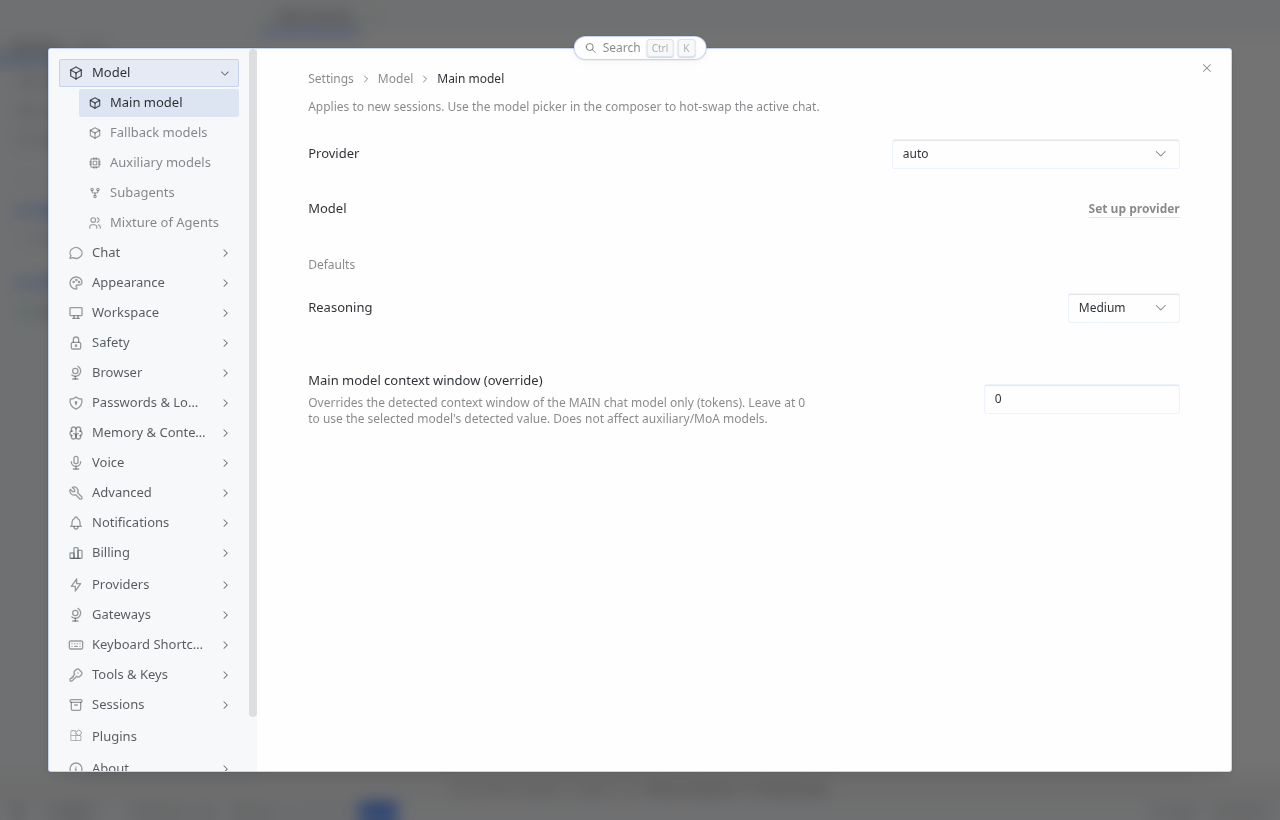Click the Voice microphone icon
Image resolution: width=1280 pixels, height=820 pixels.
coord(76,463)
